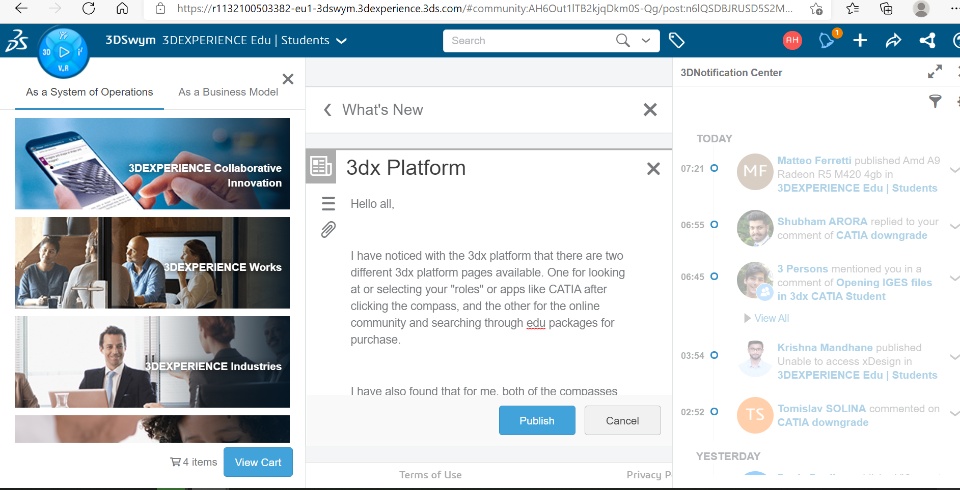Go back from What's New panel
Screen dimensions: 960x490
pyautogui.click(x=328, y=110)
